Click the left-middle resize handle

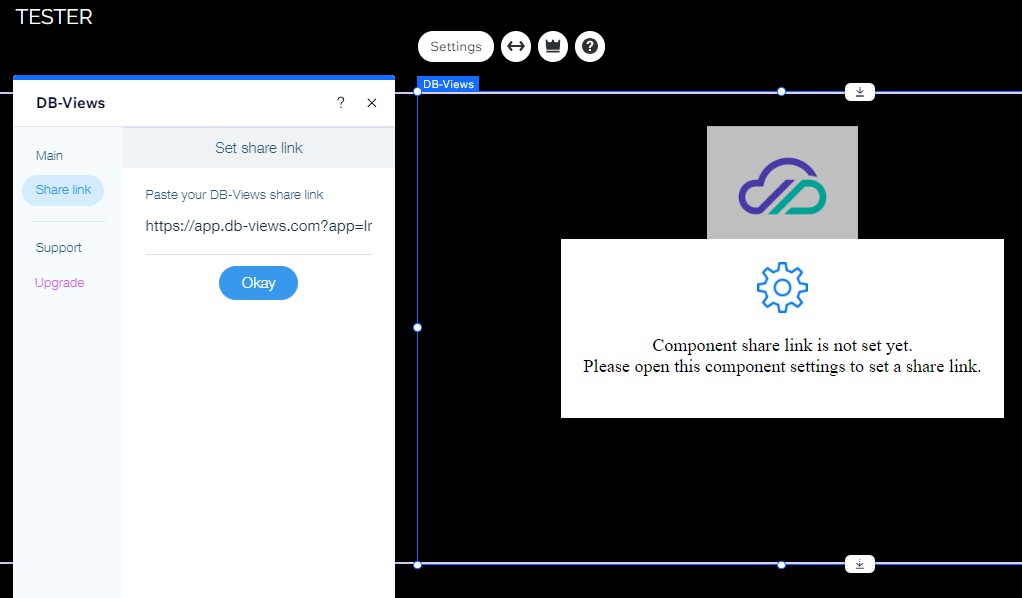[x=418, y=327]
